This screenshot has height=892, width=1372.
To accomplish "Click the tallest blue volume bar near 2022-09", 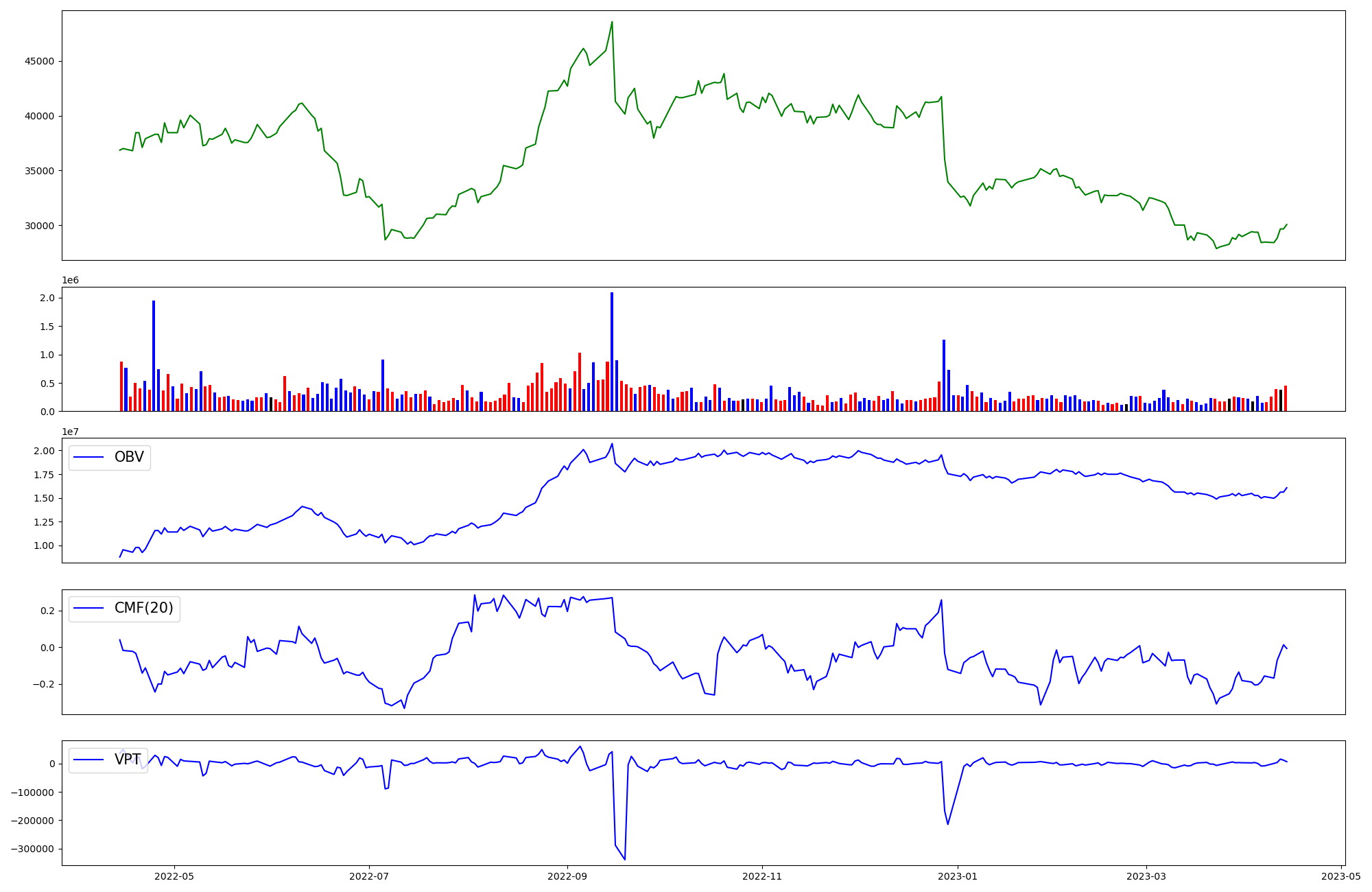I will tap(612, 350).
